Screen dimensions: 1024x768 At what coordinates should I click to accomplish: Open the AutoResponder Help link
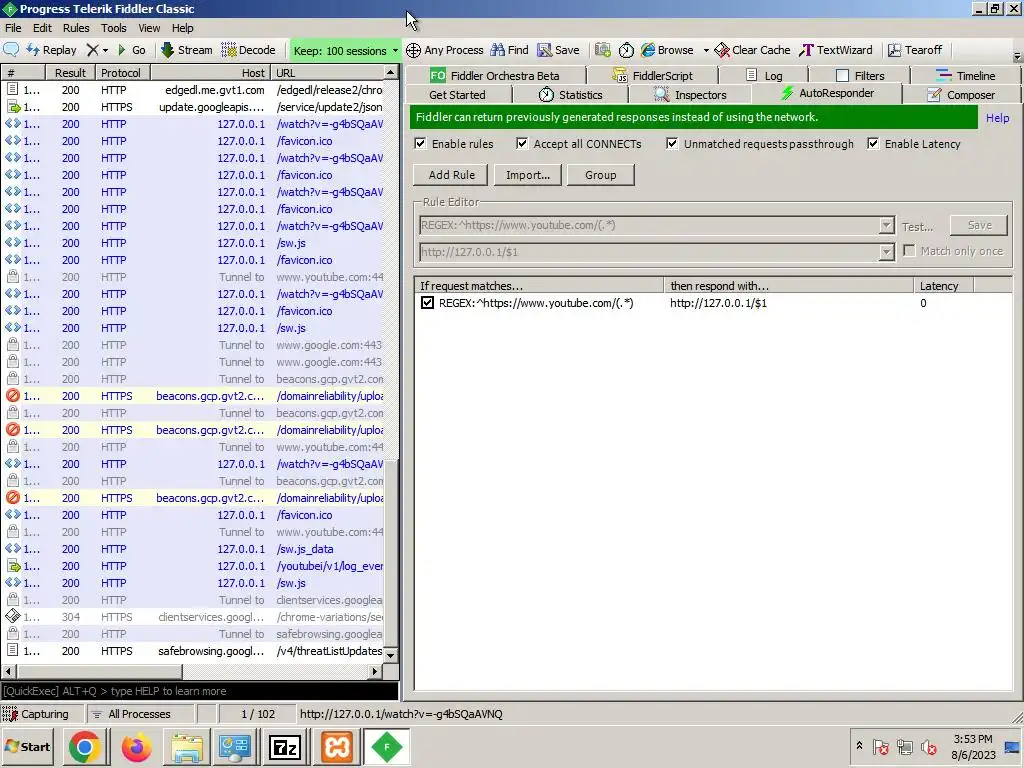click(x=997, y=118)
